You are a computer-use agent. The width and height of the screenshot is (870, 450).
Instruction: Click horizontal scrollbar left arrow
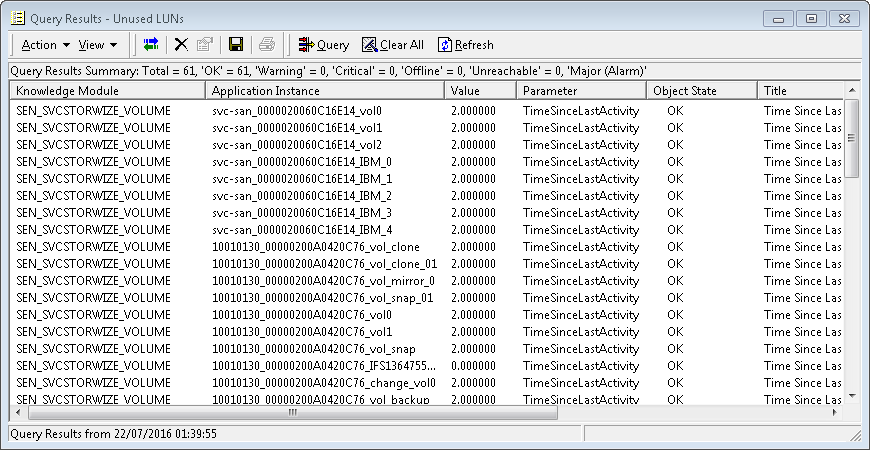tap(18, 412)
